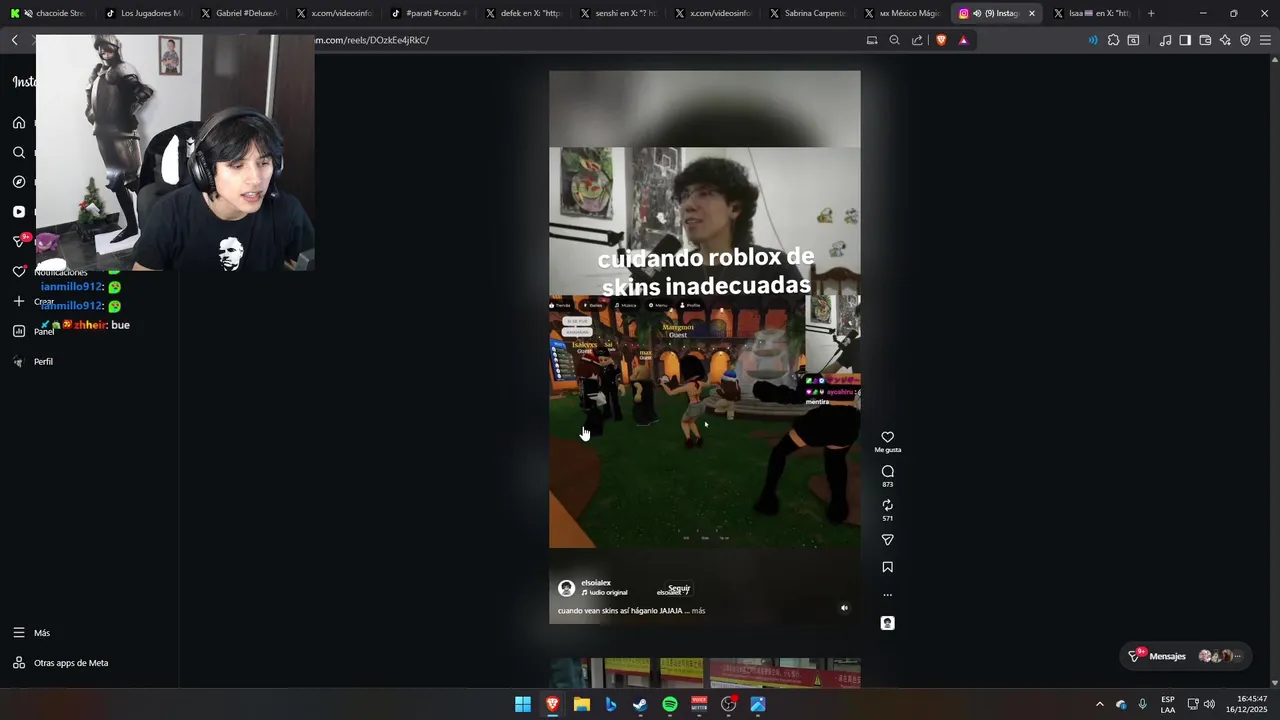Open Spotify from the taskbar
The height and width of the screenshot is (720, 1280).
(x=670, y=704)
